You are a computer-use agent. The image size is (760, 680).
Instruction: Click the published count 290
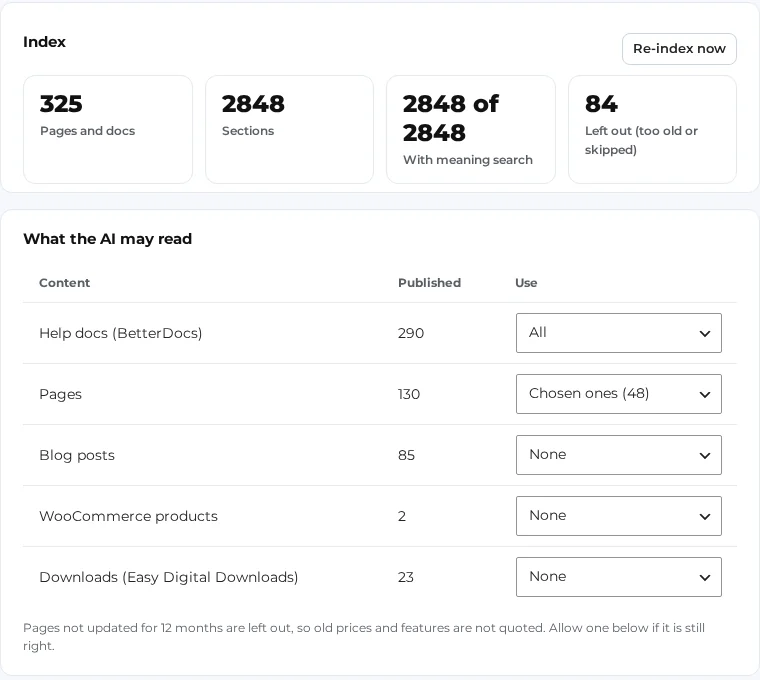coord(411,333)
